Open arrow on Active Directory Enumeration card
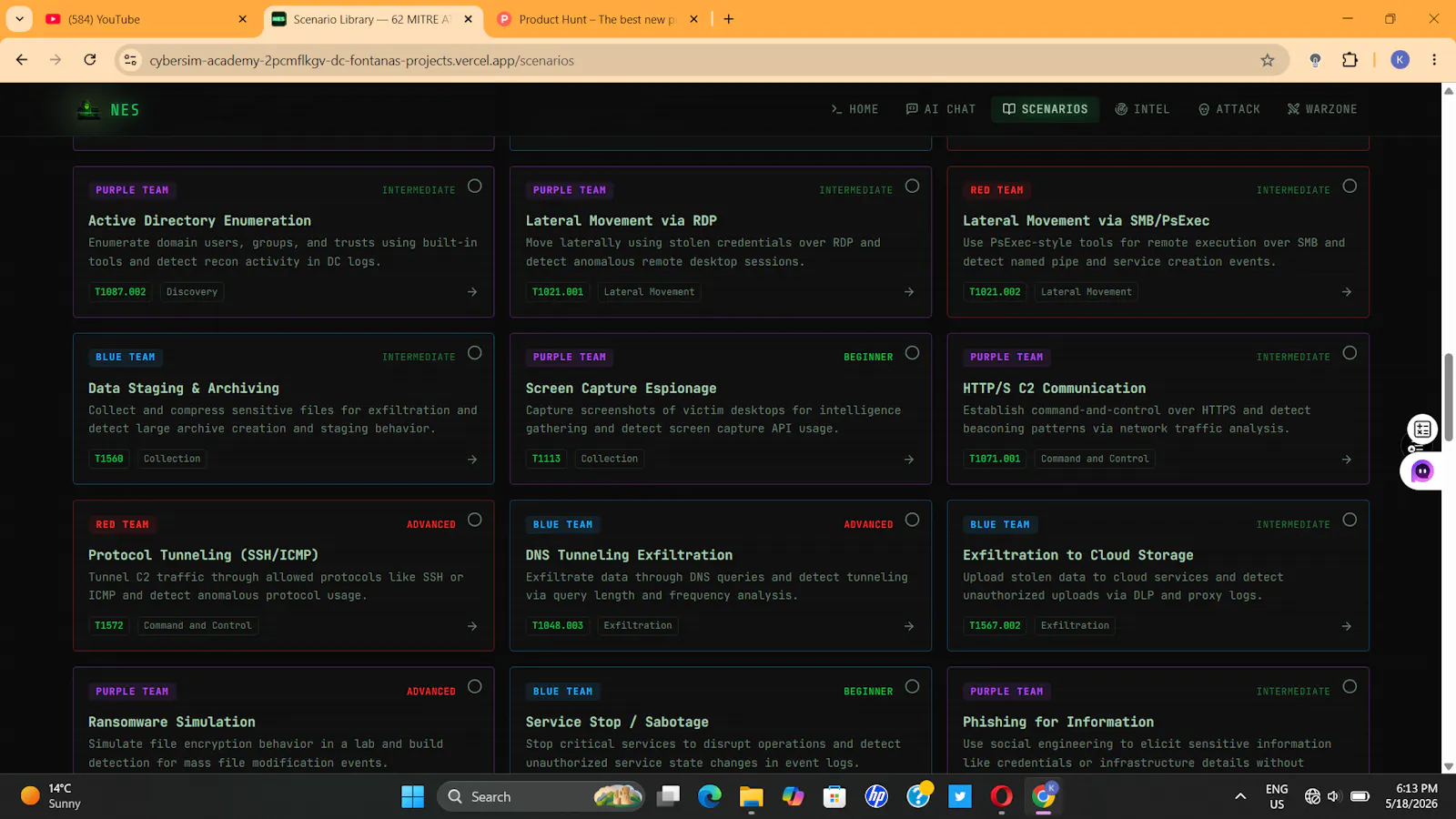 (x=472, y=292)
